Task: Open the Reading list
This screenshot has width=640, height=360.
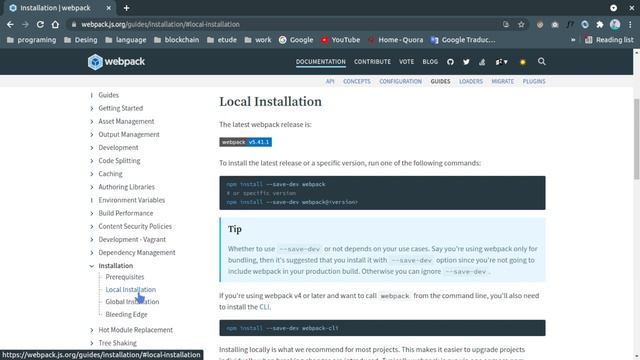Action: 609,40
